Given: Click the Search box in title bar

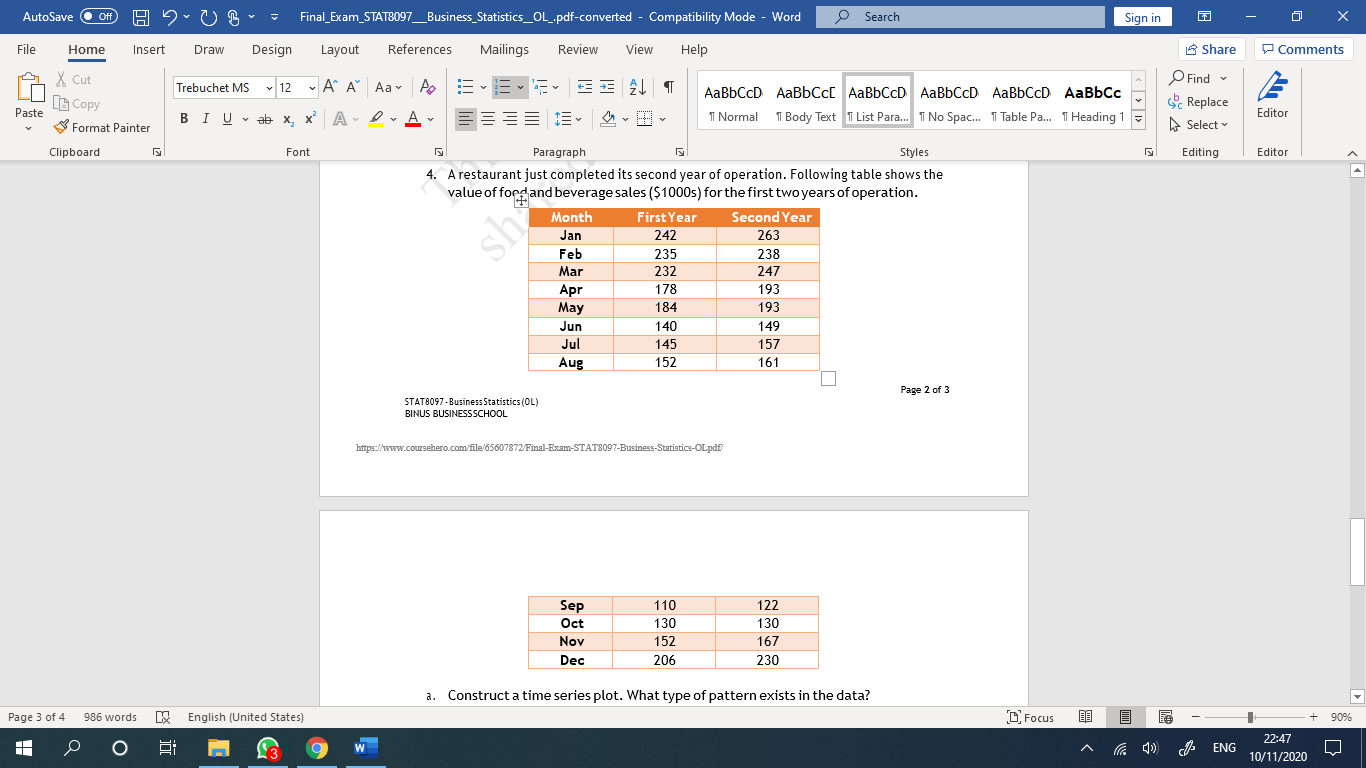Looking at the screenshot, I should [x=960, y=17].
